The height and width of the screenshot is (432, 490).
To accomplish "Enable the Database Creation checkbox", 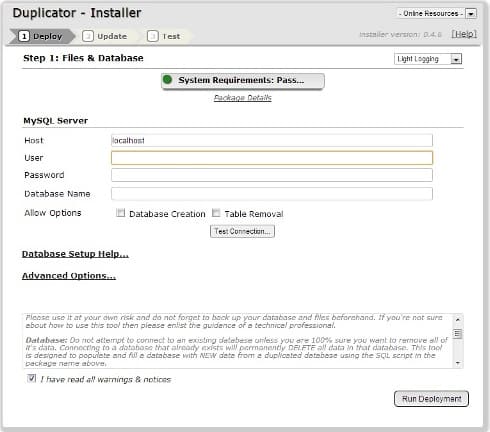I will (x=120, y=213).
